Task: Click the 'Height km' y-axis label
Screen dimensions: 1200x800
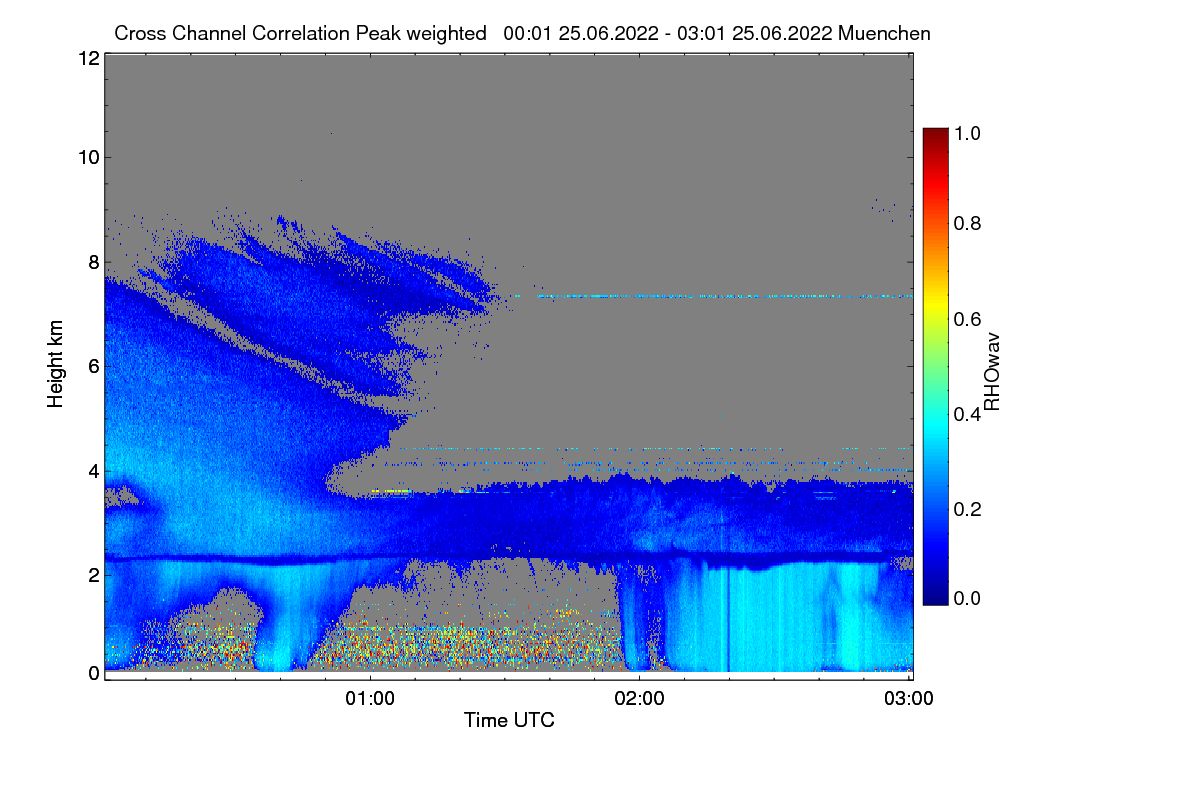Action: [x=55, y=364]
